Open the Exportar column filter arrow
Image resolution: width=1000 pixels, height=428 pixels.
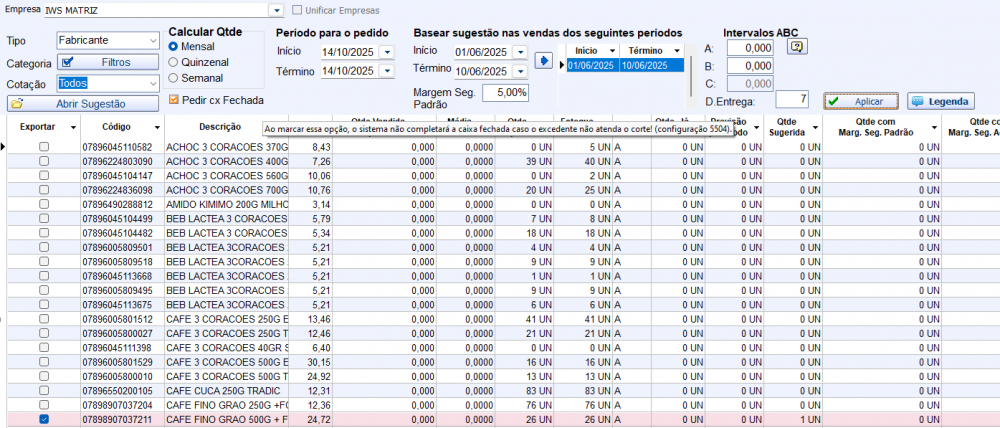74,128
